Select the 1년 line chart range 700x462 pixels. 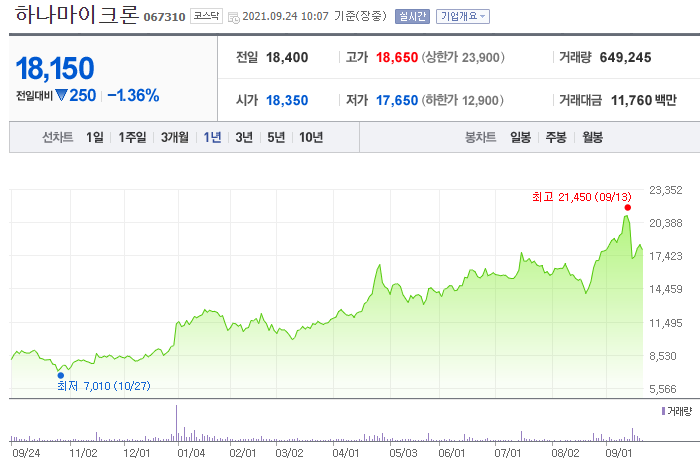212,137
